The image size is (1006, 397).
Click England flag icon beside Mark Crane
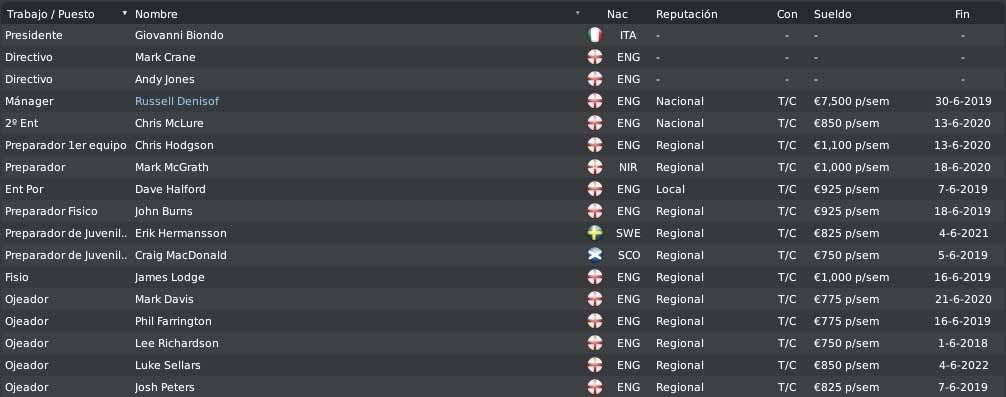pyautogui.click(x=595, y=57)
